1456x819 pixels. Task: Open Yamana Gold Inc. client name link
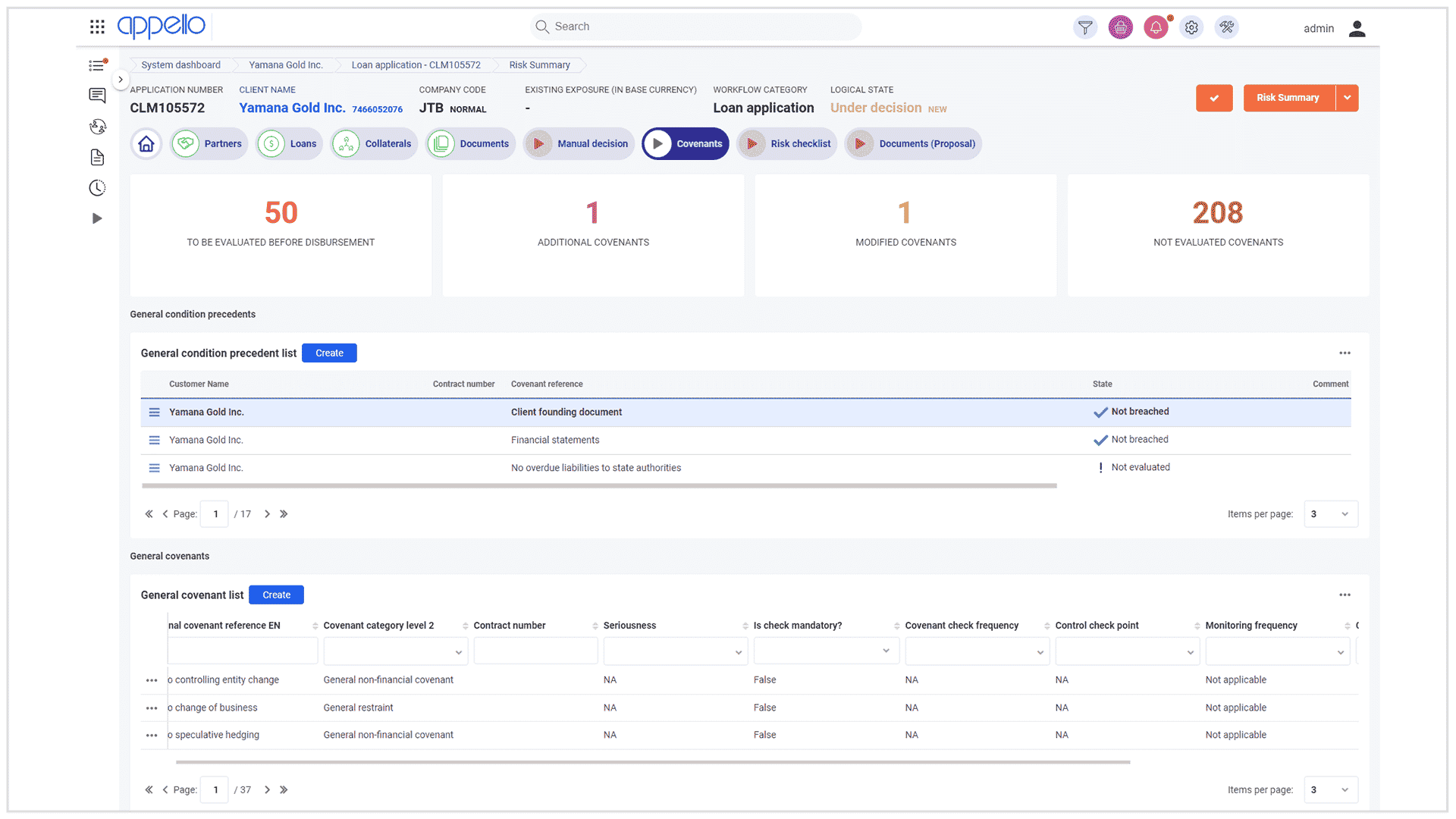(292, 108)
